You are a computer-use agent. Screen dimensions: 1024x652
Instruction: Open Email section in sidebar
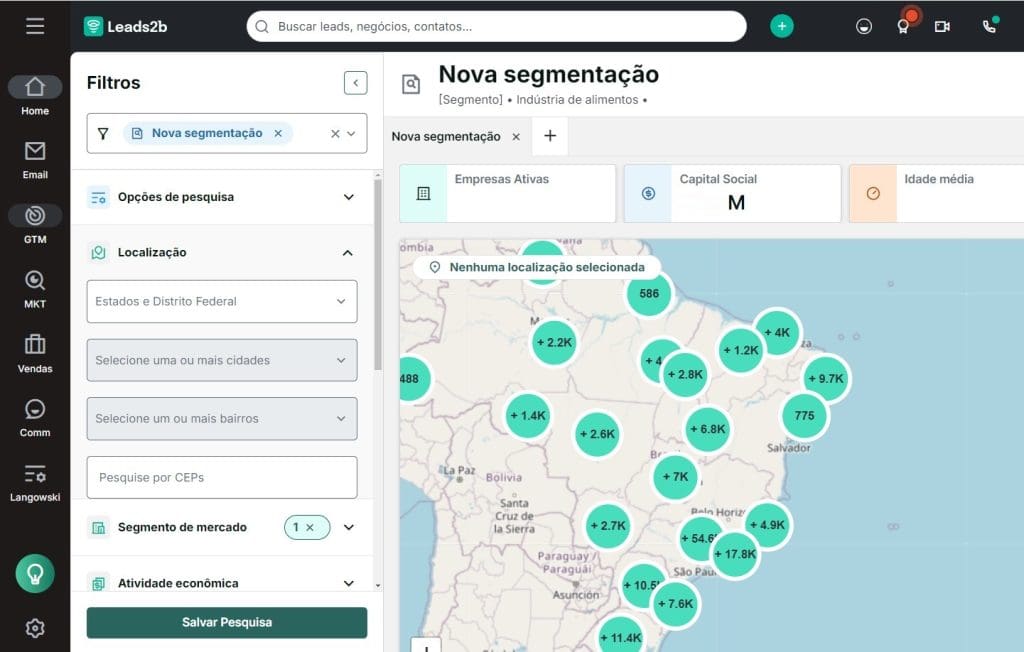coord(35,160)
